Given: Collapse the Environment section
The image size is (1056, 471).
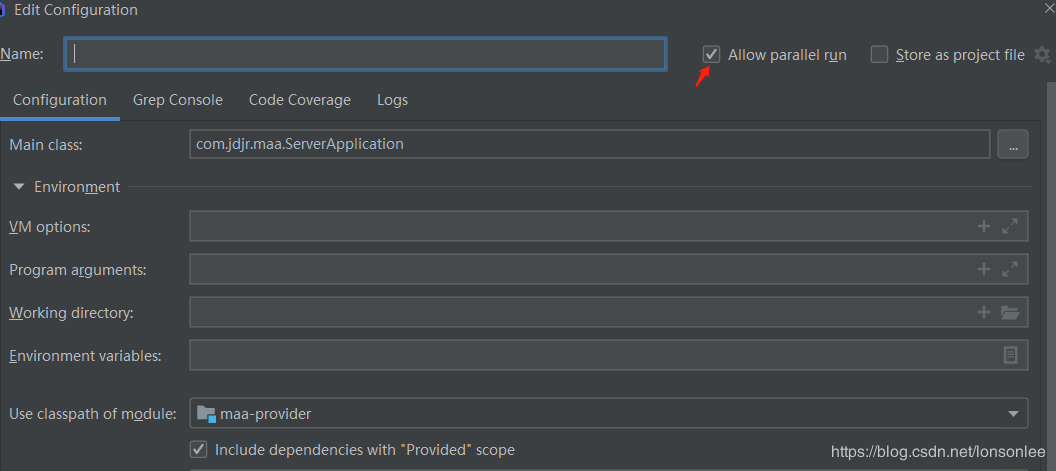Looking at the screenshot, I should (19, 187).
